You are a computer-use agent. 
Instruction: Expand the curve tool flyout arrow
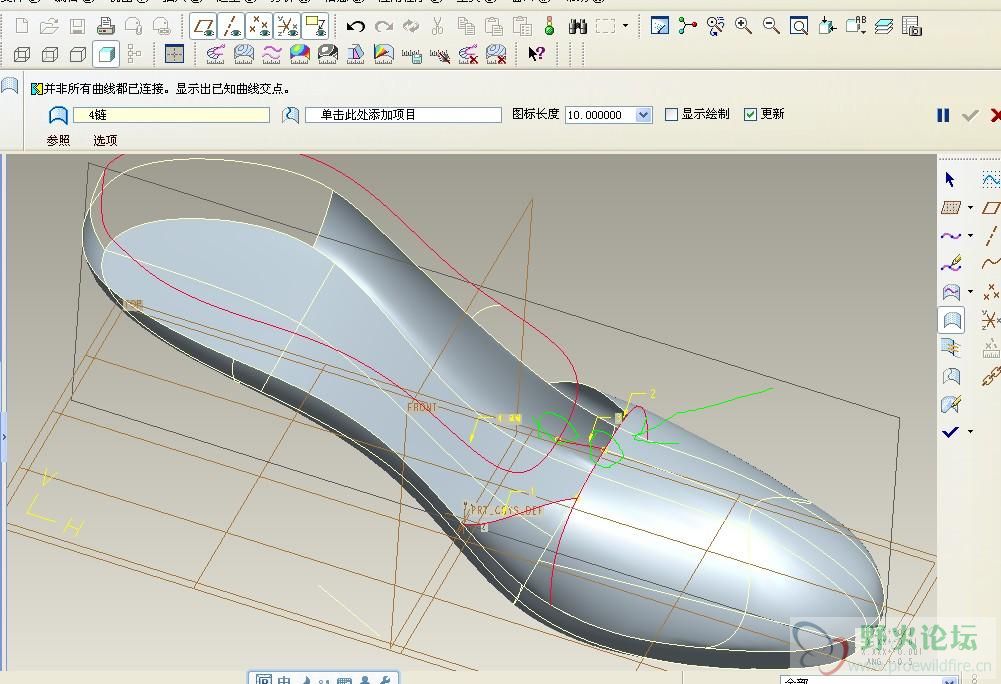(970, 236)
